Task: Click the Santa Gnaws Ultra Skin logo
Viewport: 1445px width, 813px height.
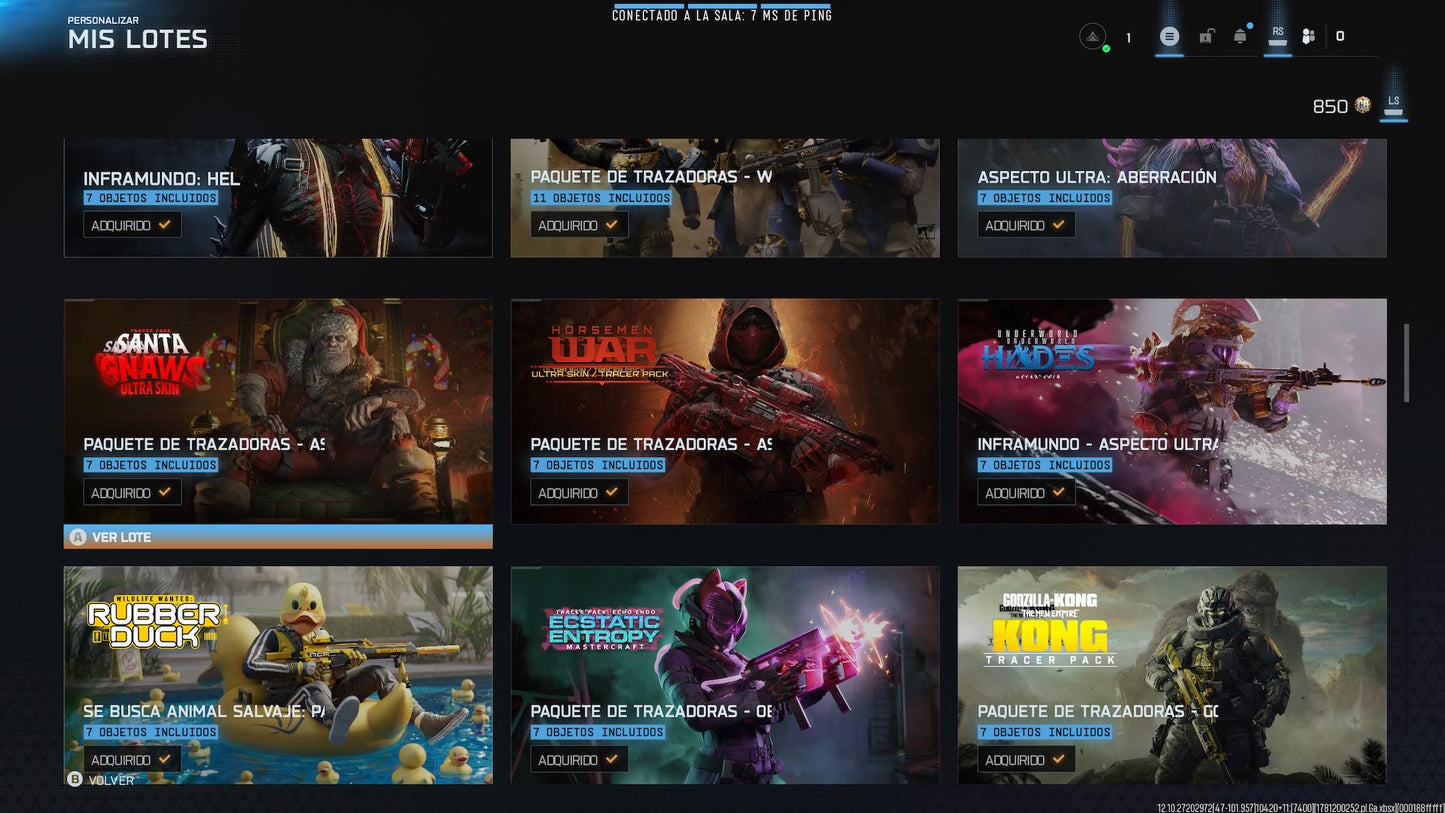Action: (149, 364)
